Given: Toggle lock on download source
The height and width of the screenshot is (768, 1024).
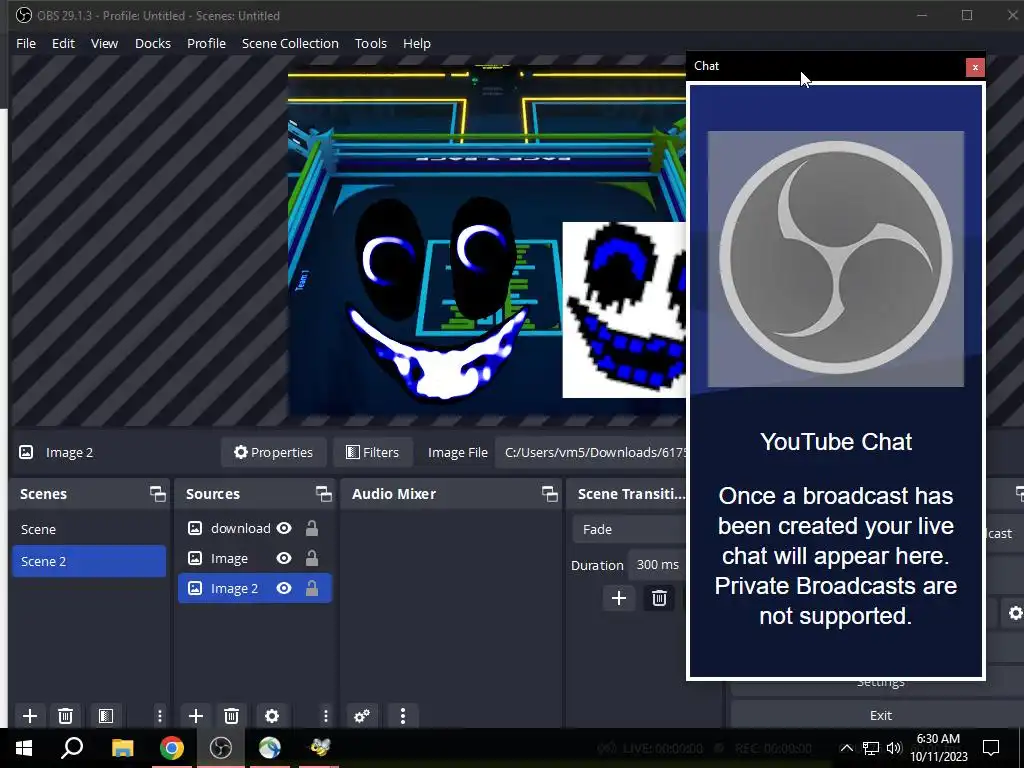Looking at the screenshot, I should [312, 528].
